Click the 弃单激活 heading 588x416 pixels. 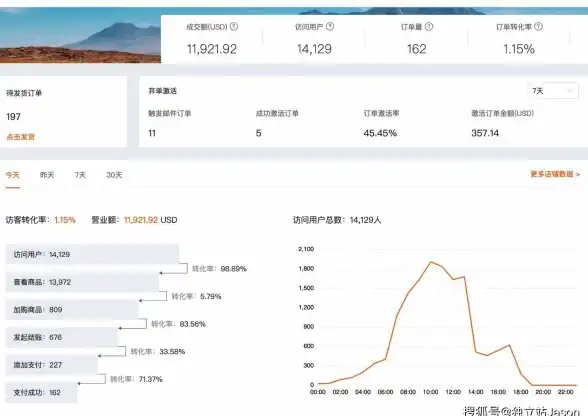(x=162, y=91)
